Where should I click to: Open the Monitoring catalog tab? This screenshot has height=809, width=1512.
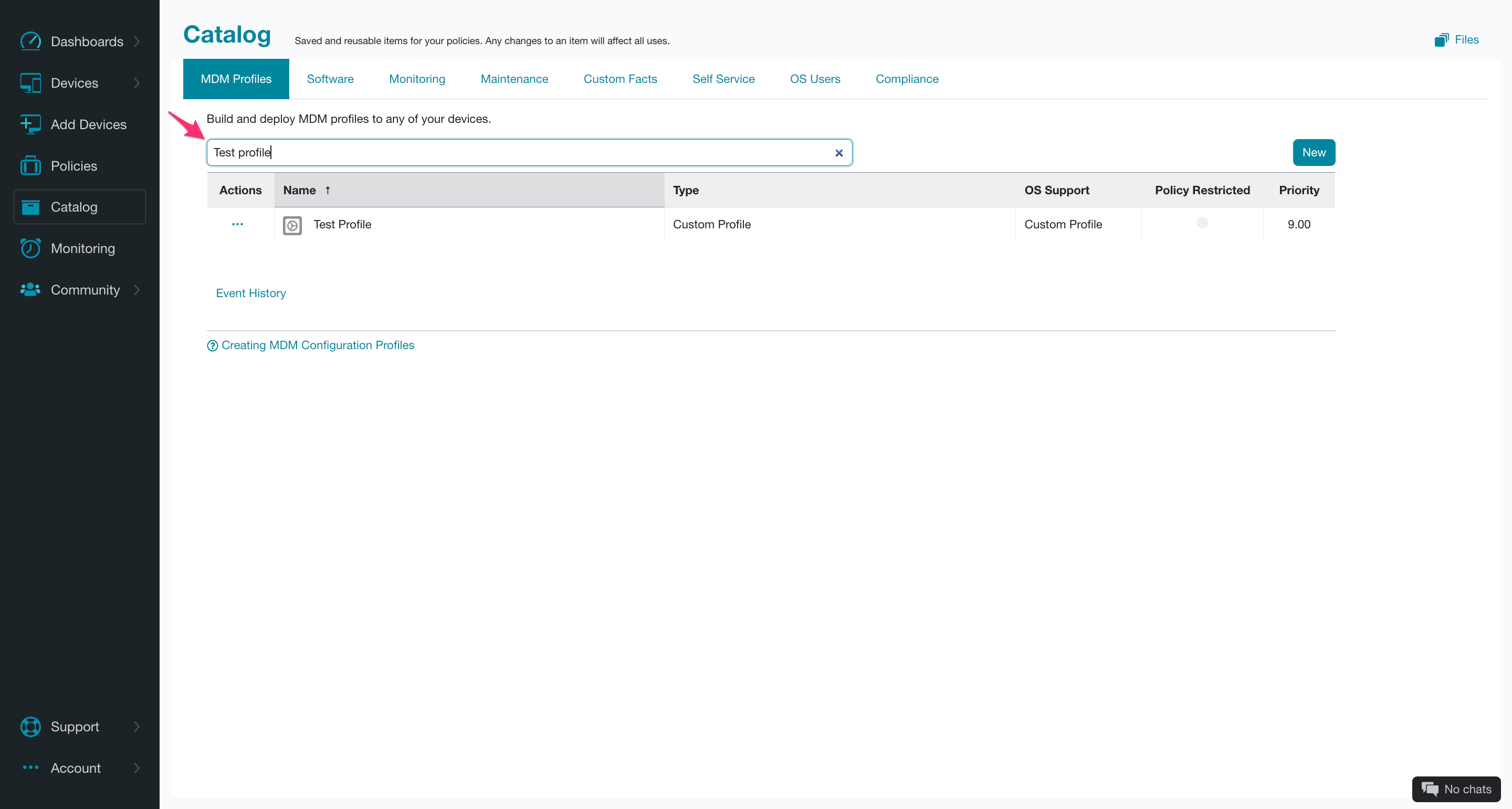[x=417, y=79]
